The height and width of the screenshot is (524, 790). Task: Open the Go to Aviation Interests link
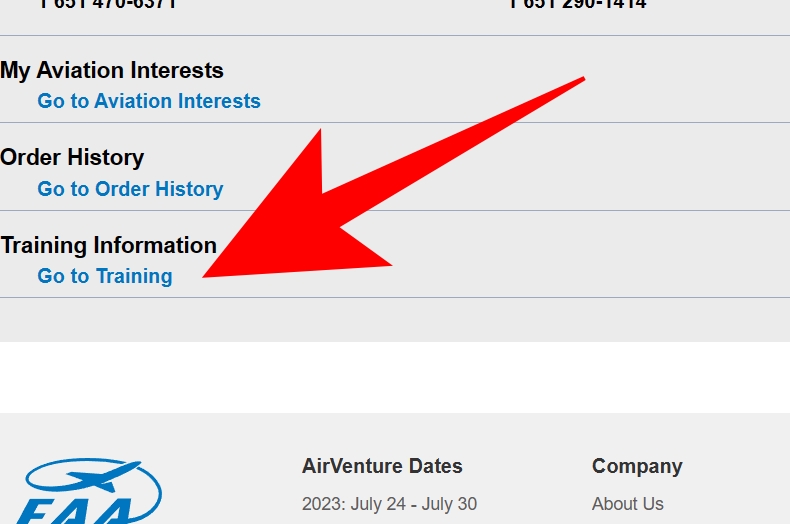149,101
